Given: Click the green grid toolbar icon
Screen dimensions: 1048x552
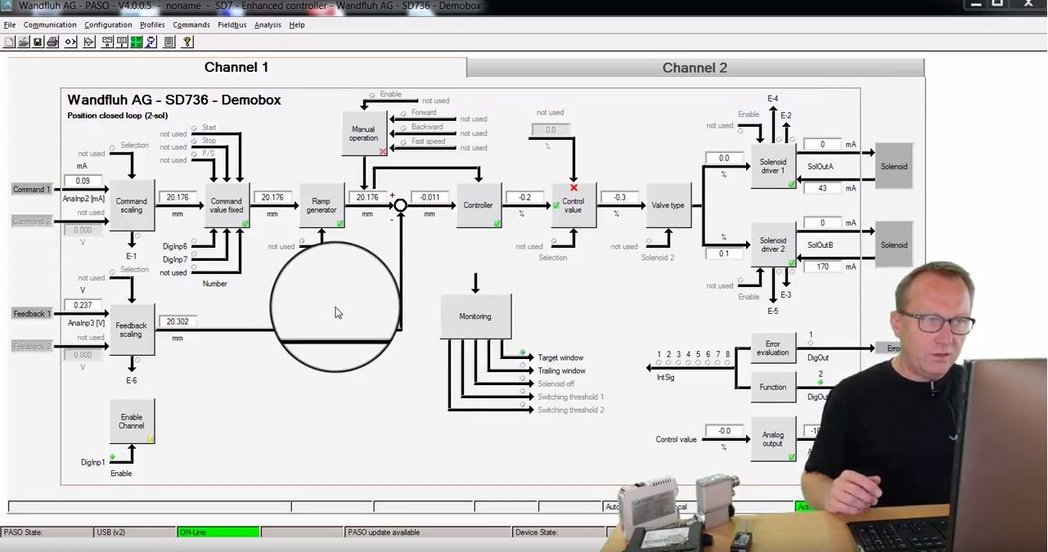Looking at the screenshot, I should [136, 42].
